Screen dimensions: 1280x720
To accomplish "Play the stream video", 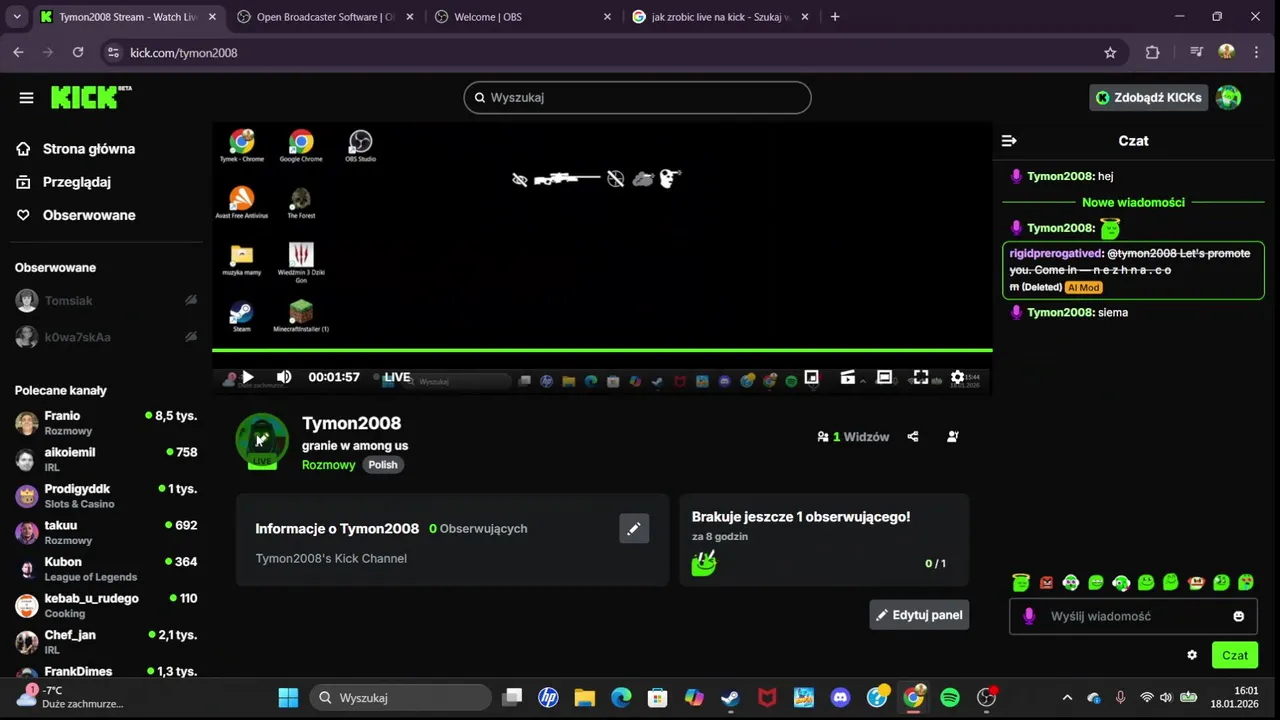I will pyautogui.click(x=248, y=377).
